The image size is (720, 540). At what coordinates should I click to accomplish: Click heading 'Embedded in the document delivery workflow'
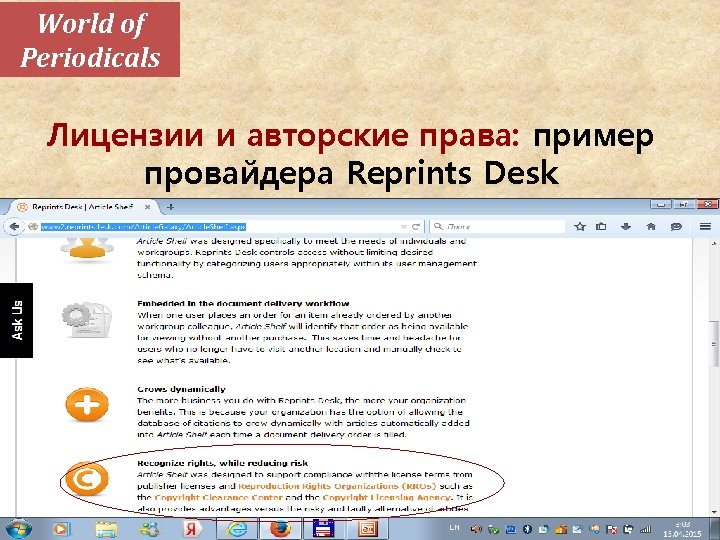pyautogui.click(x=243, y=304)
